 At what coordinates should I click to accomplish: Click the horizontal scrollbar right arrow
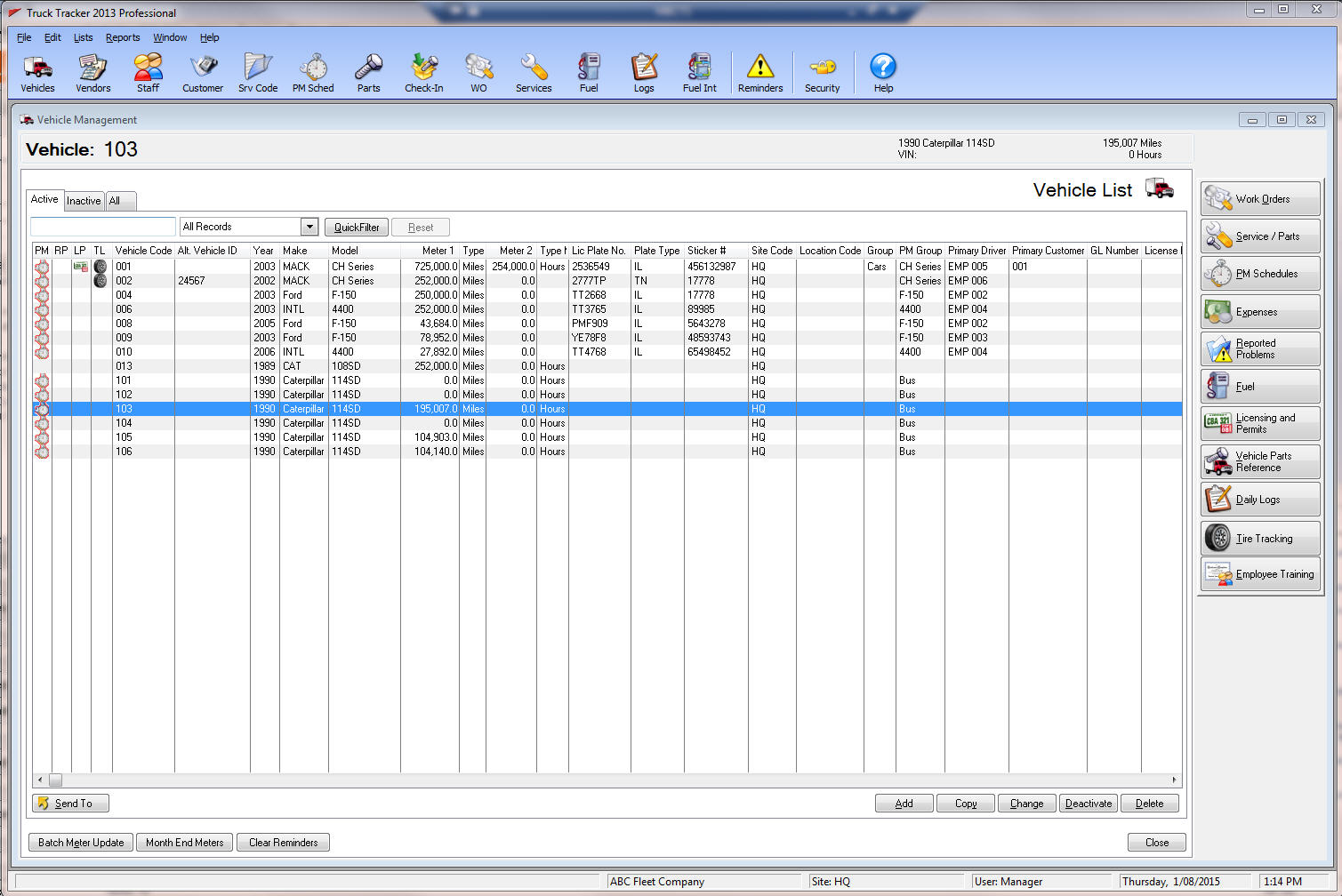(1174, 780)
